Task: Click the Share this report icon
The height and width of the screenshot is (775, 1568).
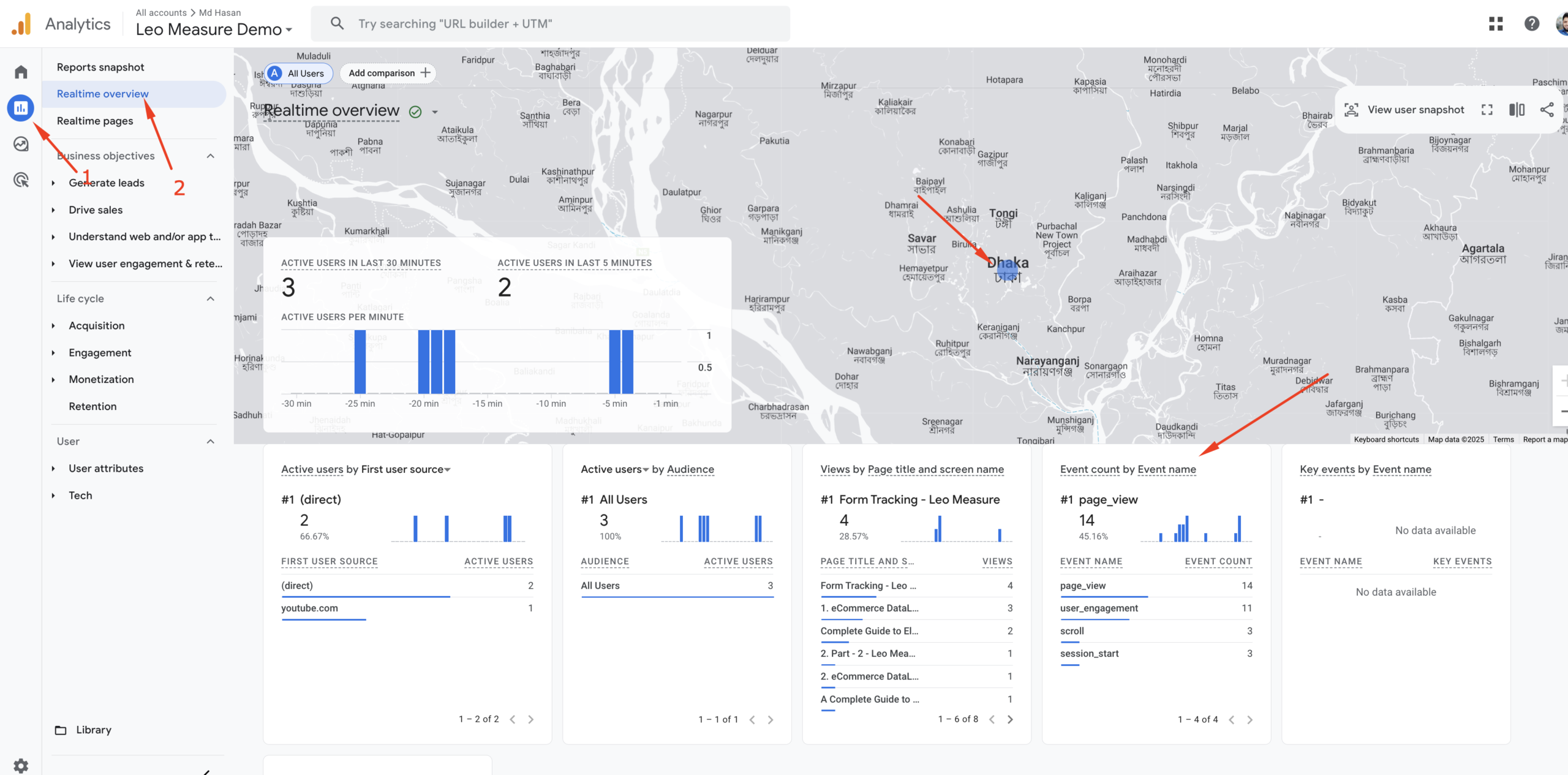Action: pos(1547,110)
